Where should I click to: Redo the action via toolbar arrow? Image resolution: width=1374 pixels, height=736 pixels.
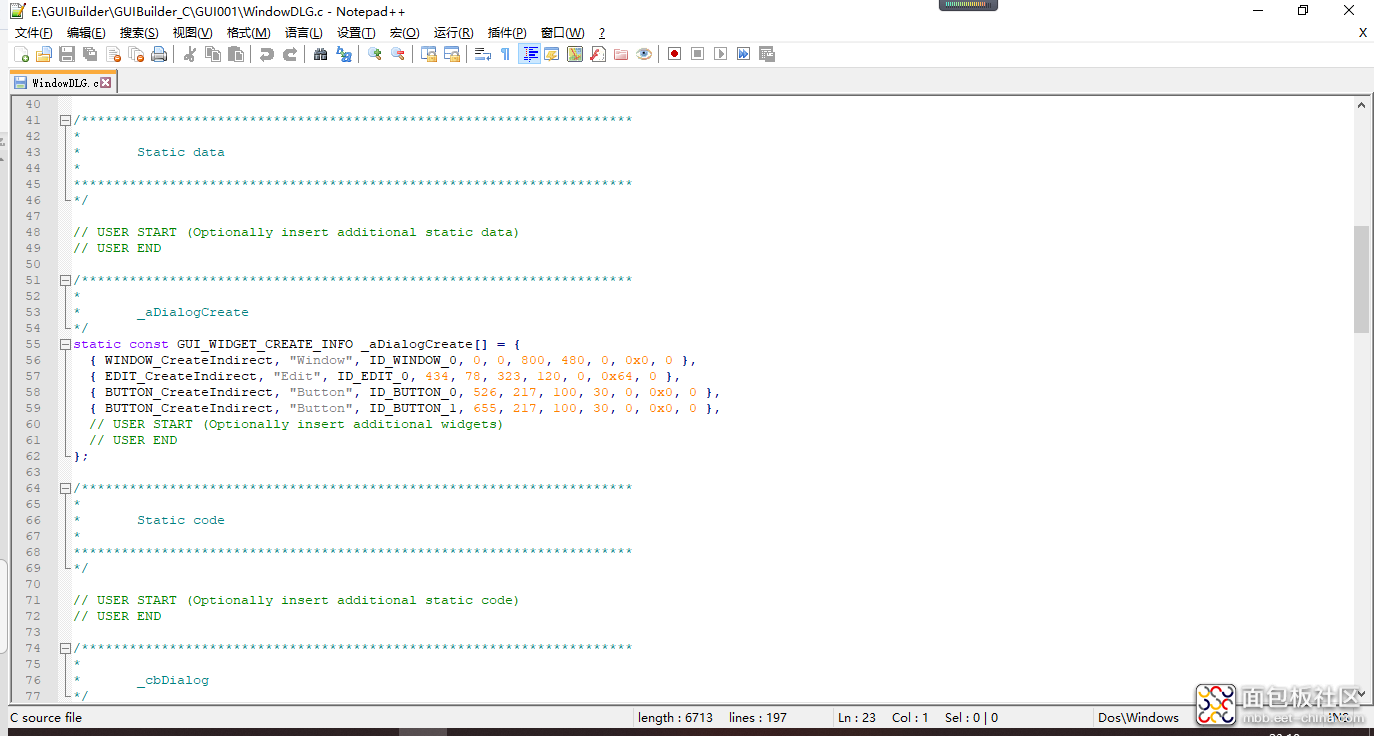click(x=289, y=54)
